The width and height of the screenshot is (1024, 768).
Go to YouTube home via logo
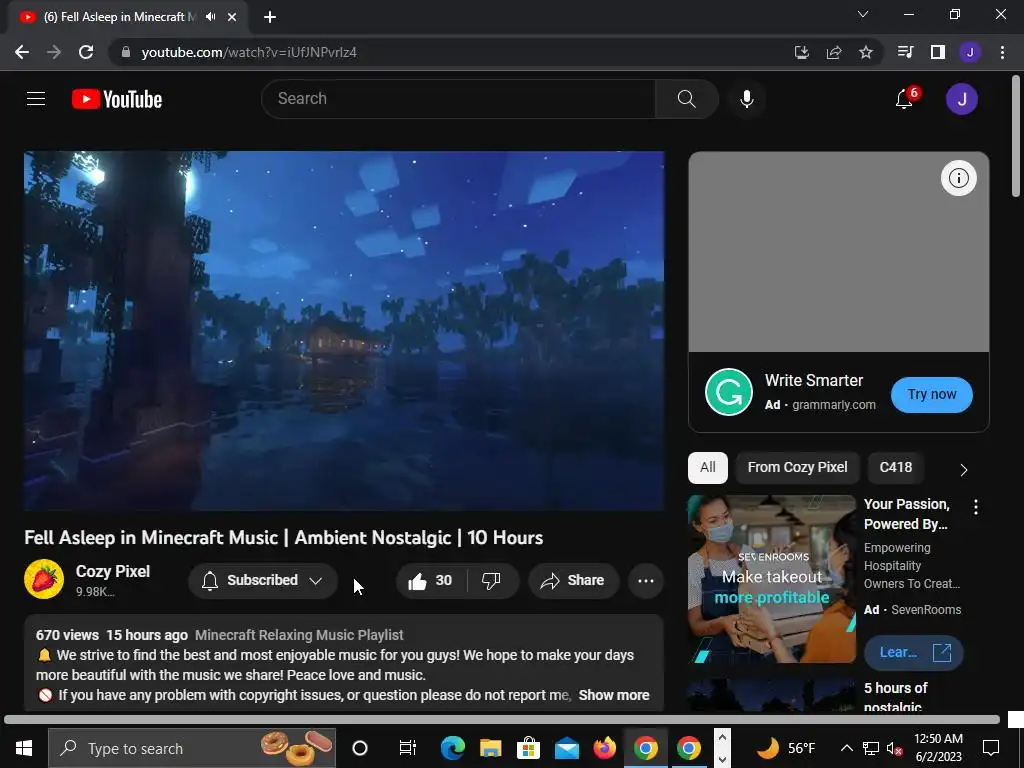(117, 99)
